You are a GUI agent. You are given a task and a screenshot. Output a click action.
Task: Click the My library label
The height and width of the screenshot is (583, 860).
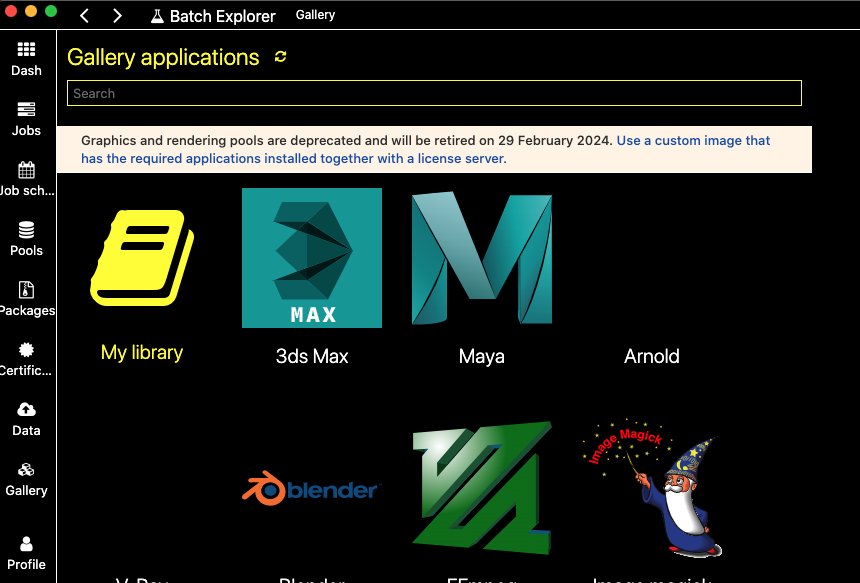(142, 352)
